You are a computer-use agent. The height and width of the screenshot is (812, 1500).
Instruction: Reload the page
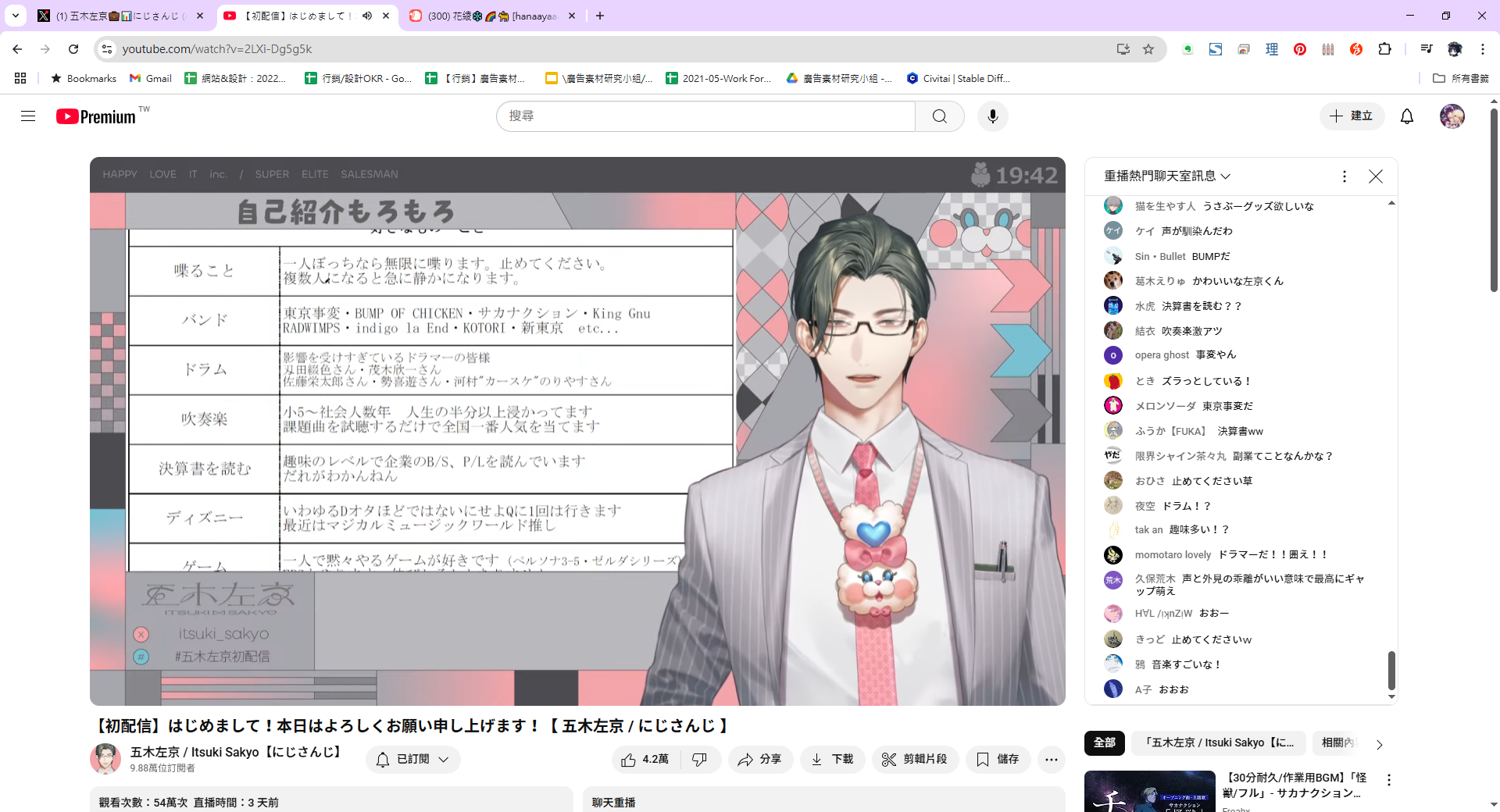click(x=73, y=49)
